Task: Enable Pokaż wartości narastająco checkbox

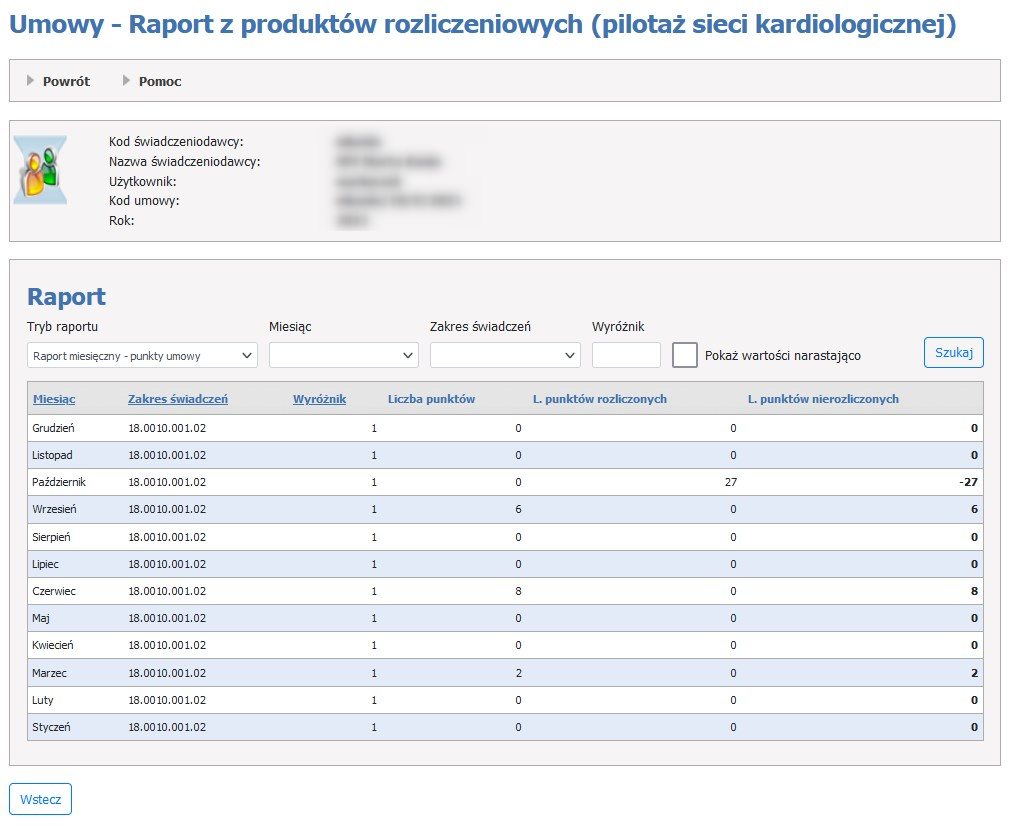Action: pos(685,355)
